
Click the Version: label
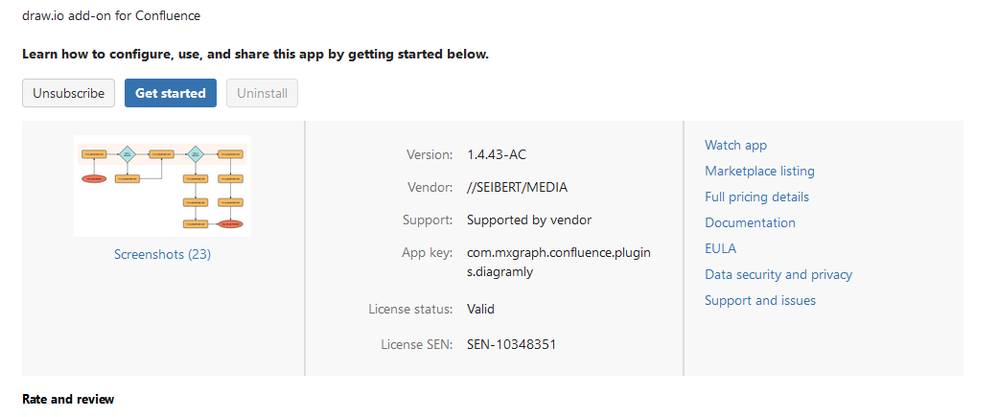[x=429, y=155]
